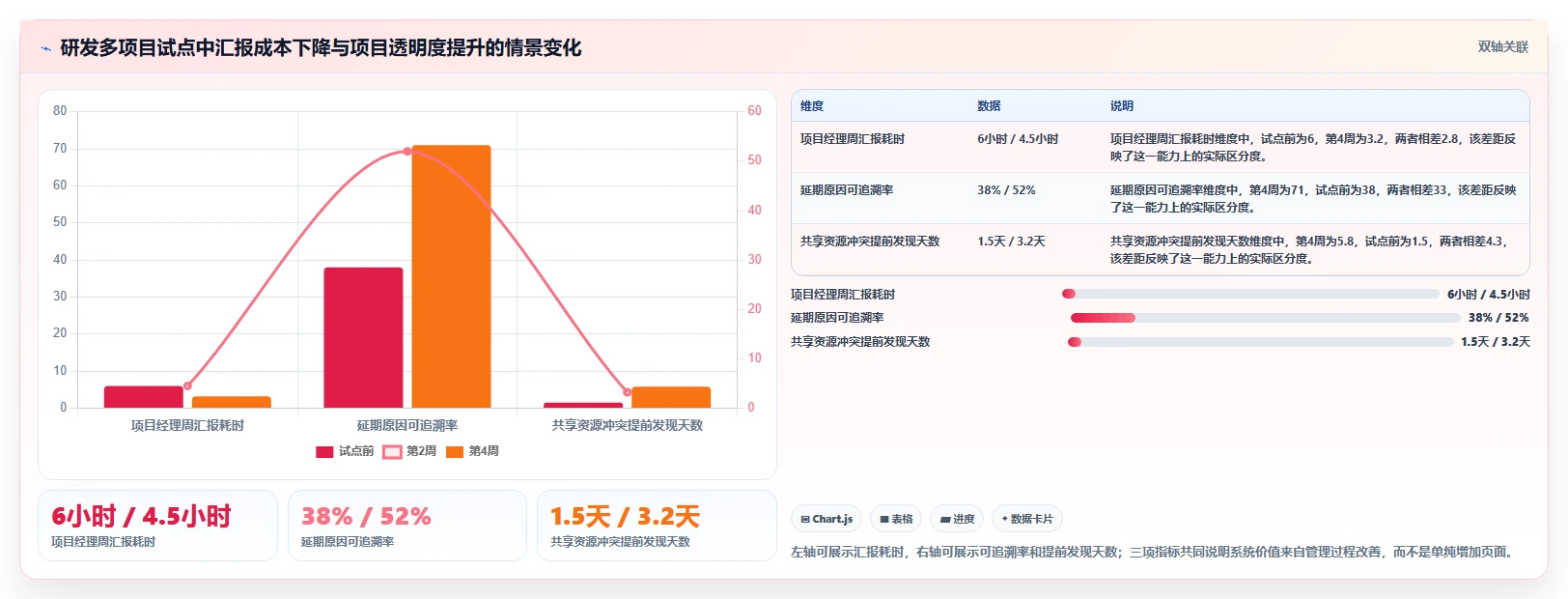Click the 维度 table column header
1568x599 pixels.
pos(812,106)
